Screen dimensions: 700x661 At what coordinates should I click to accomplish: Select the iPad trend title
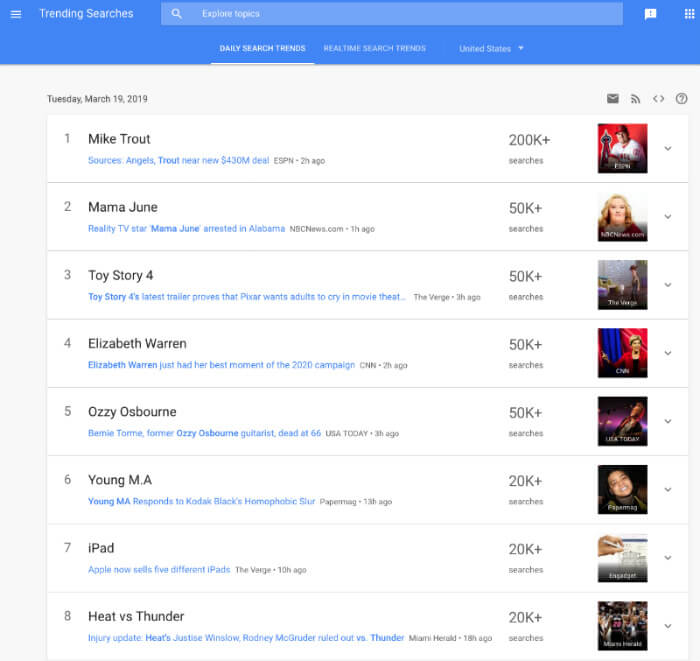(x=101, y=549)
